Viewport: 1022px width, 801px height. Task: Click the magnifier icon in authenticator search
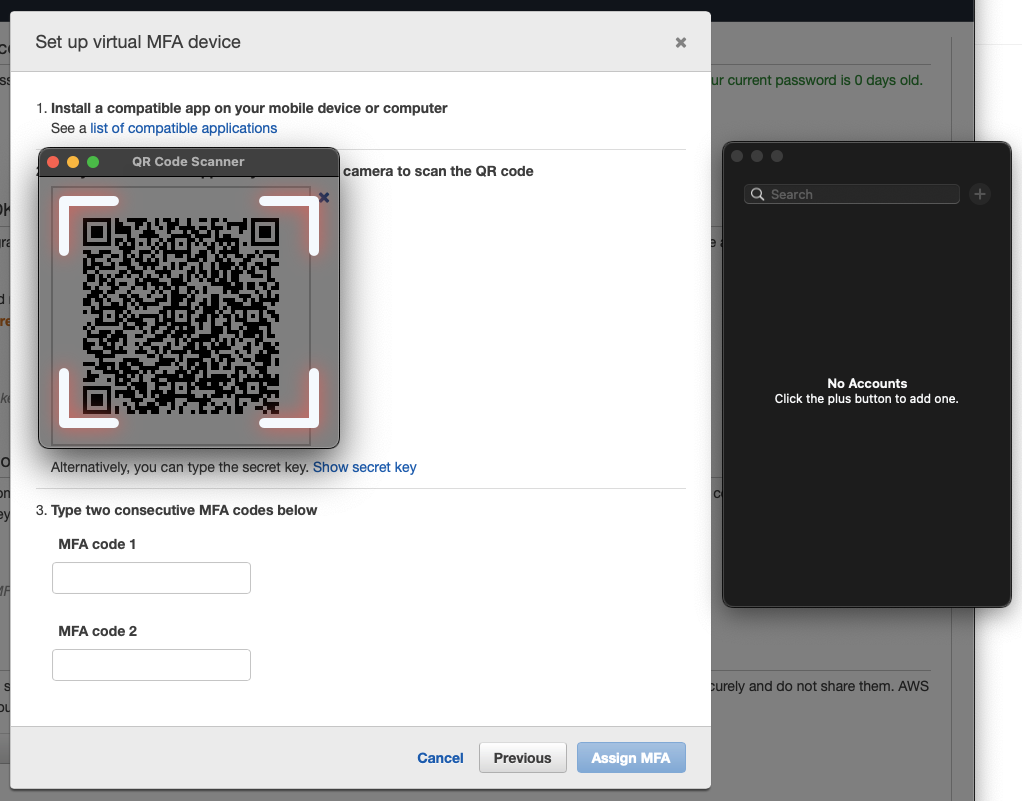757,194
